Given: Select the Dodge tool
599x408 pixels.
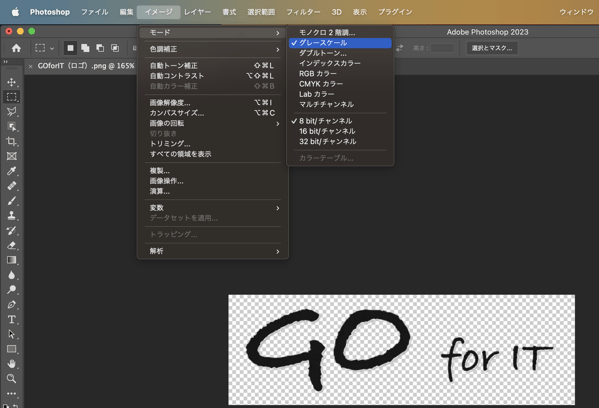Looking at the screenshot, I should tap(11, 290).
